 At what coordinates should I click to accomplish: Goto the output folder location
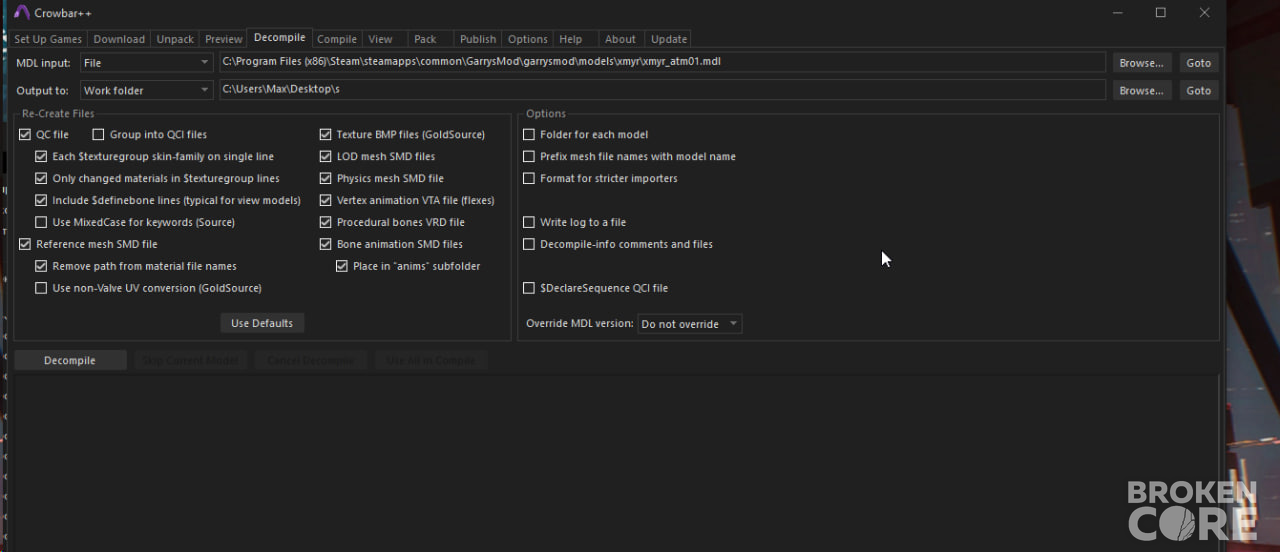[x=1198, y=90]
